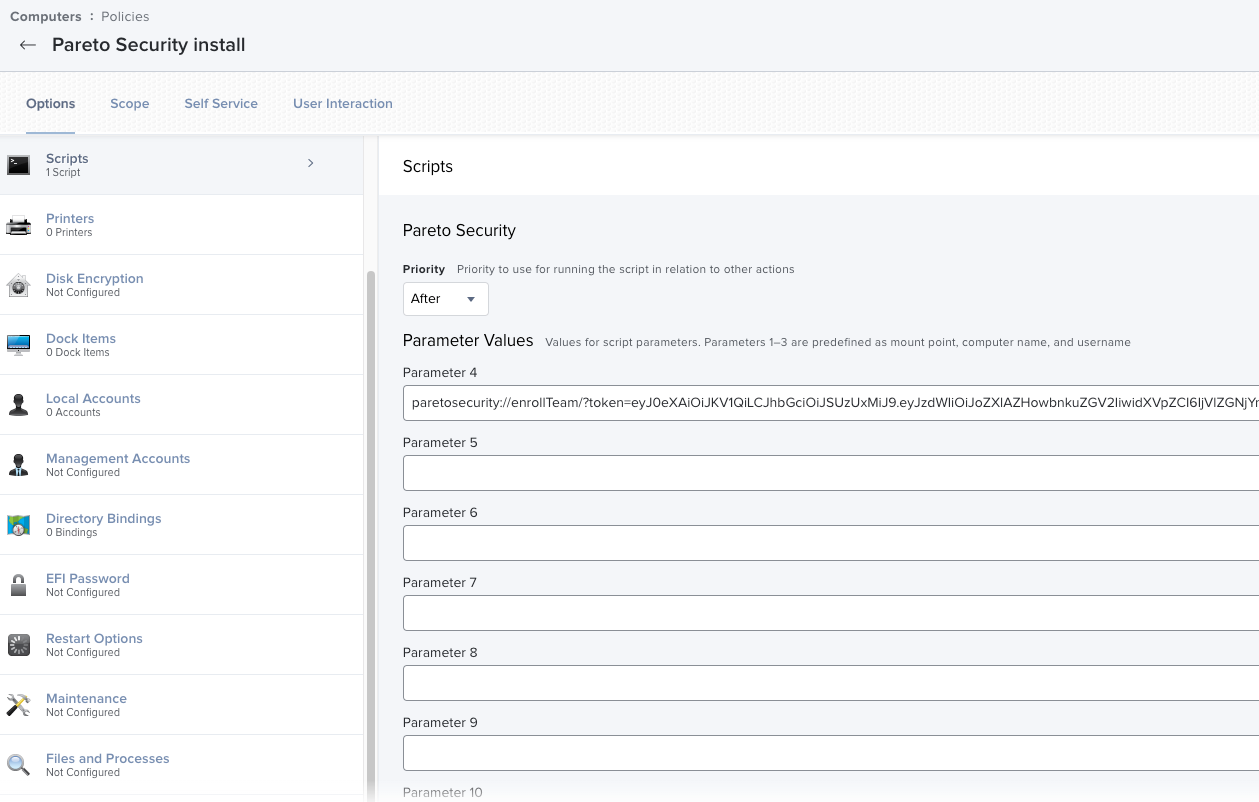Image resolution: width=1259 pixels, height=802 pixels.
Task: Click the Parameter 5 input field
Action: point(831,473)
